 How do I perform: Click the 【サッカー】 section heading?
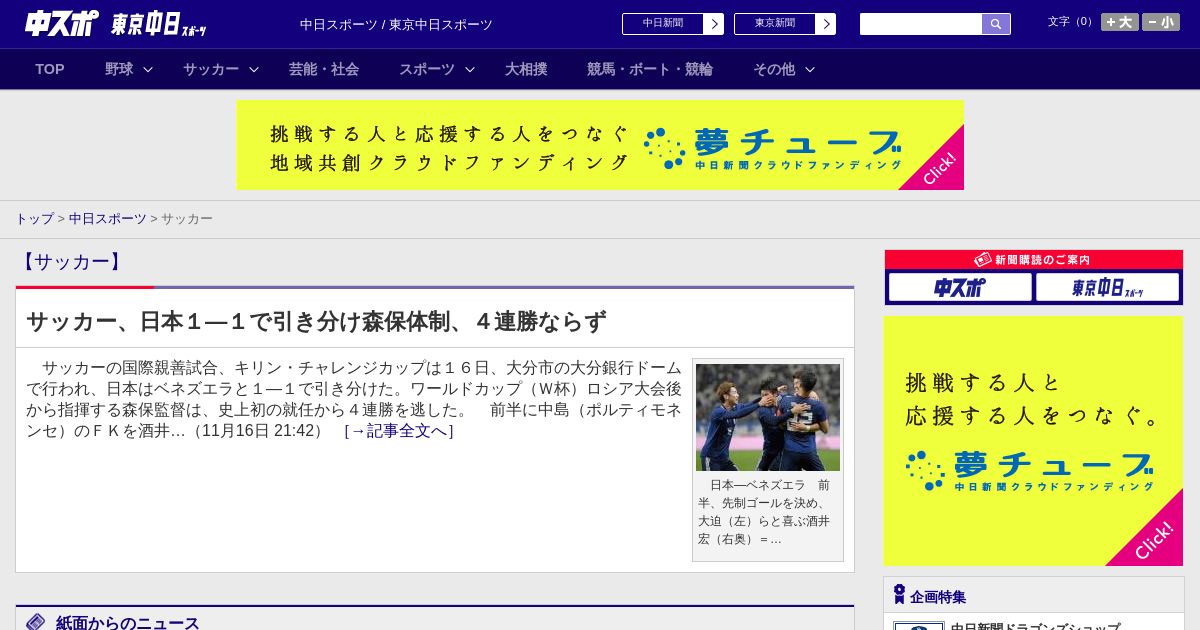click(x=71, y=262)
